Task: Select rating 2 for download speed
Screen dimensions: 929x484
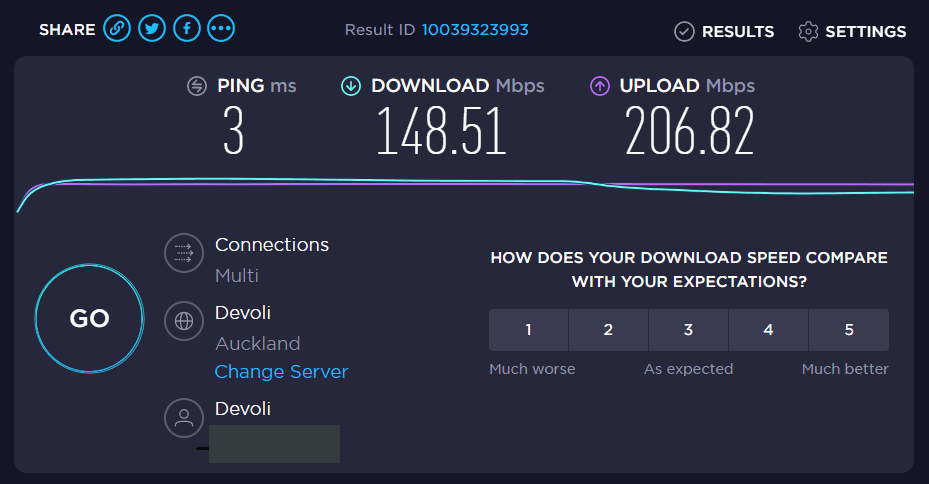Action: click(x=608, y=330)
